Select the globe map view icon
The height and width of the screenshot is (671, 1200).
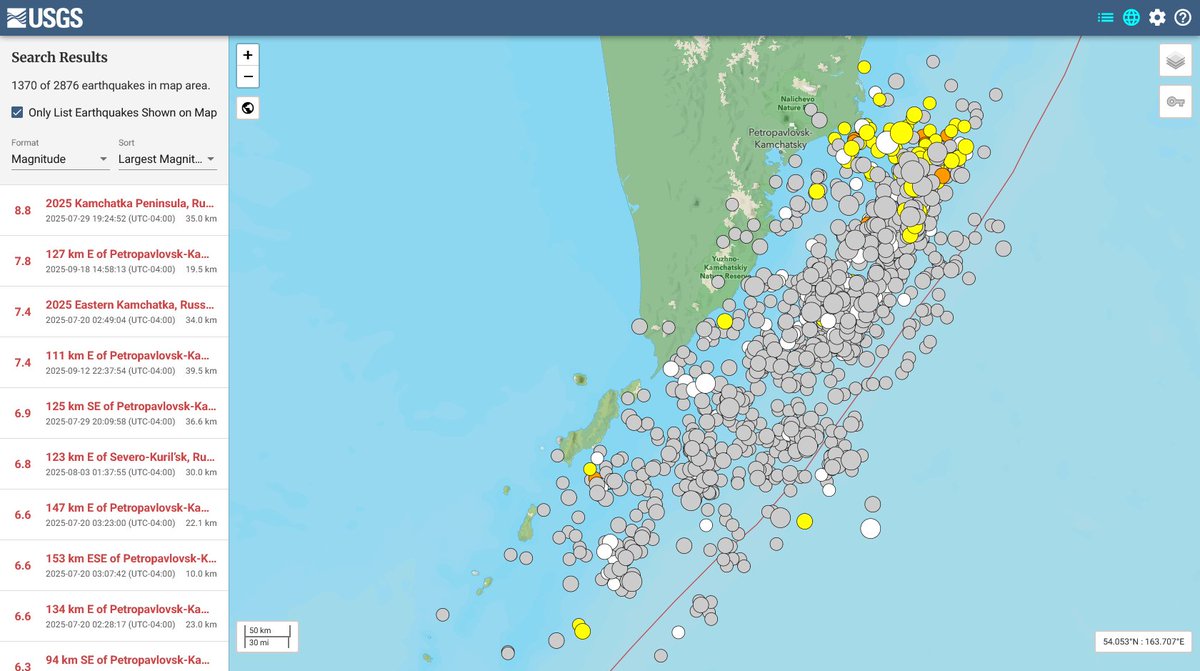coord(1131,16)
